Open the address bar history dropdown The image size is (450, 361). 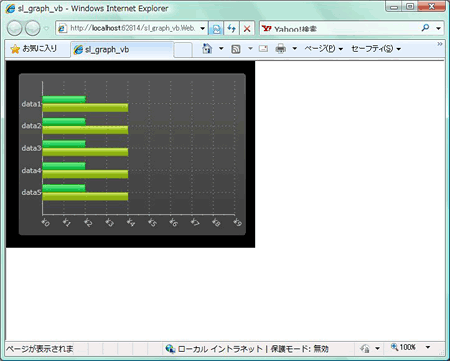202,29
